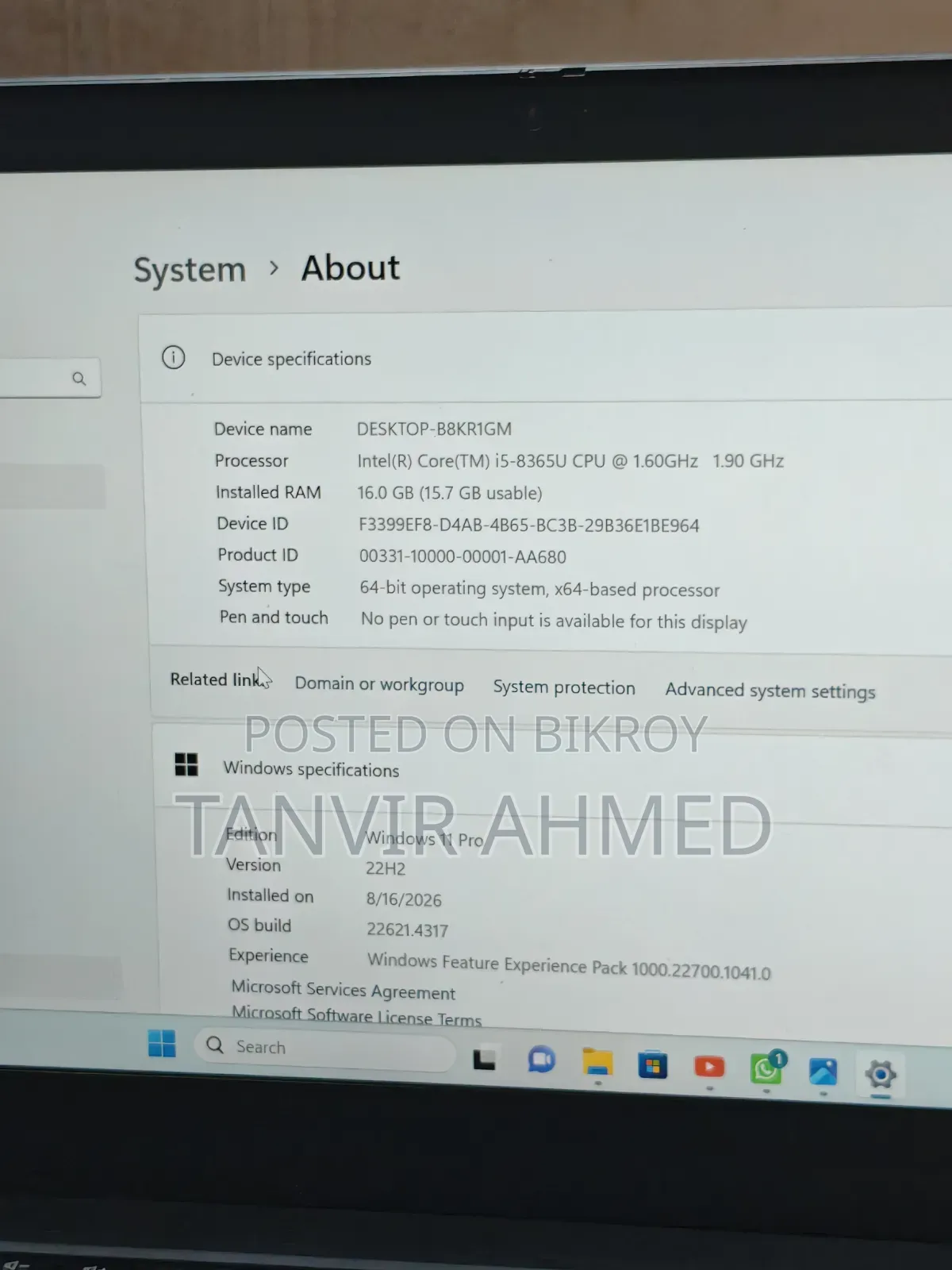Viewport: 952px width, 1270px height.
Task: Click the Related links label
Action: click(x=217, y=679)
